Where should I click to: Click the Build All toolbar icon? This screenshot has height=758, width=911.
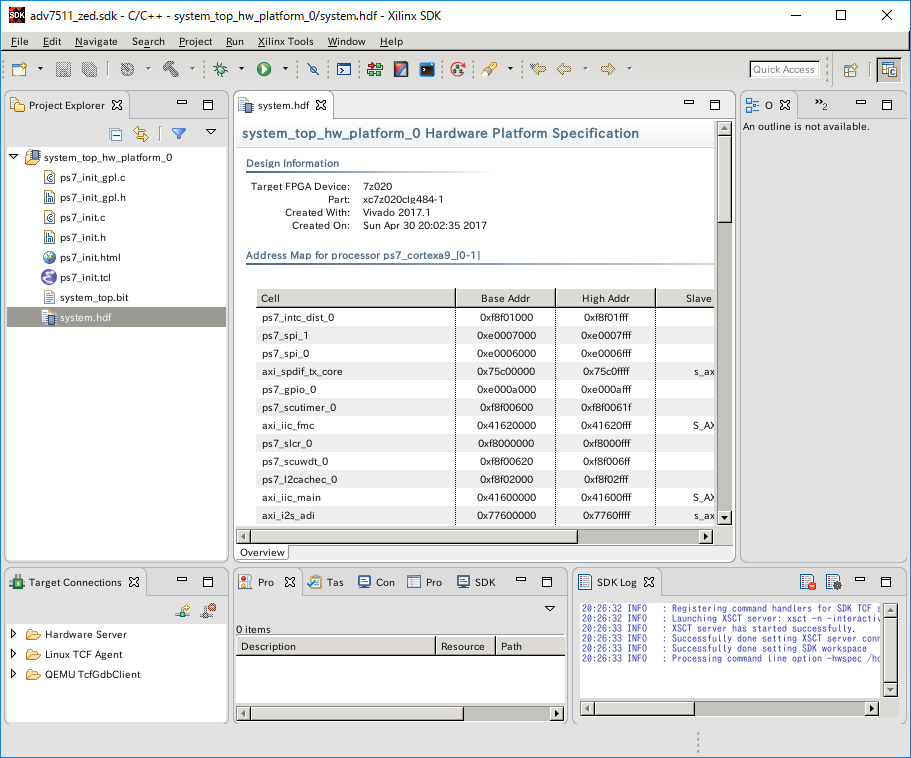tap(127, 69)
